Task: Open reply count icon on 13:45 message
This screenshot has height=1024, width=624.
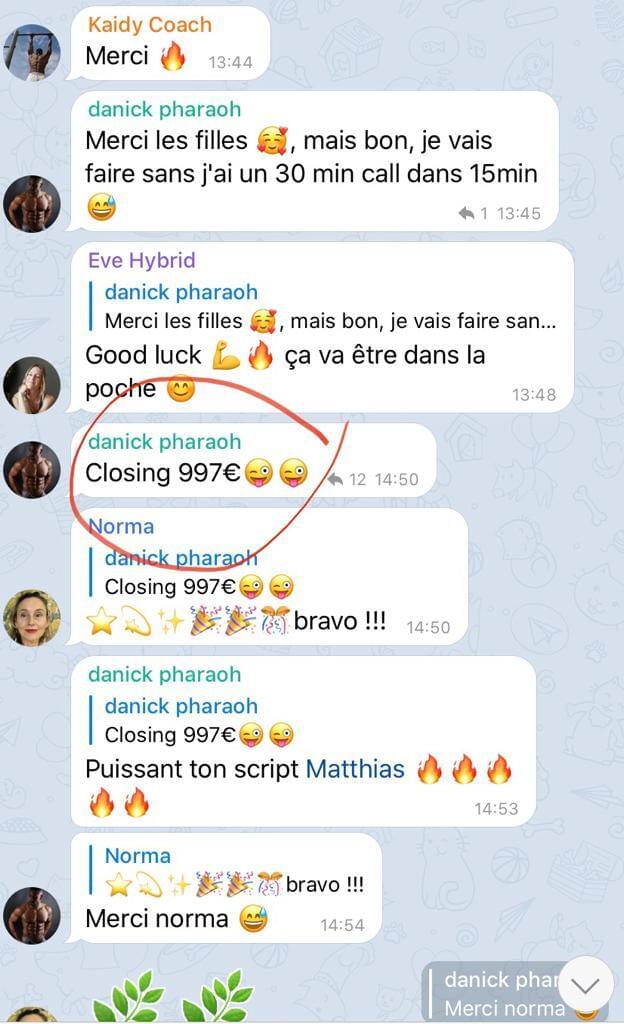Action: (x=473, y=213)
